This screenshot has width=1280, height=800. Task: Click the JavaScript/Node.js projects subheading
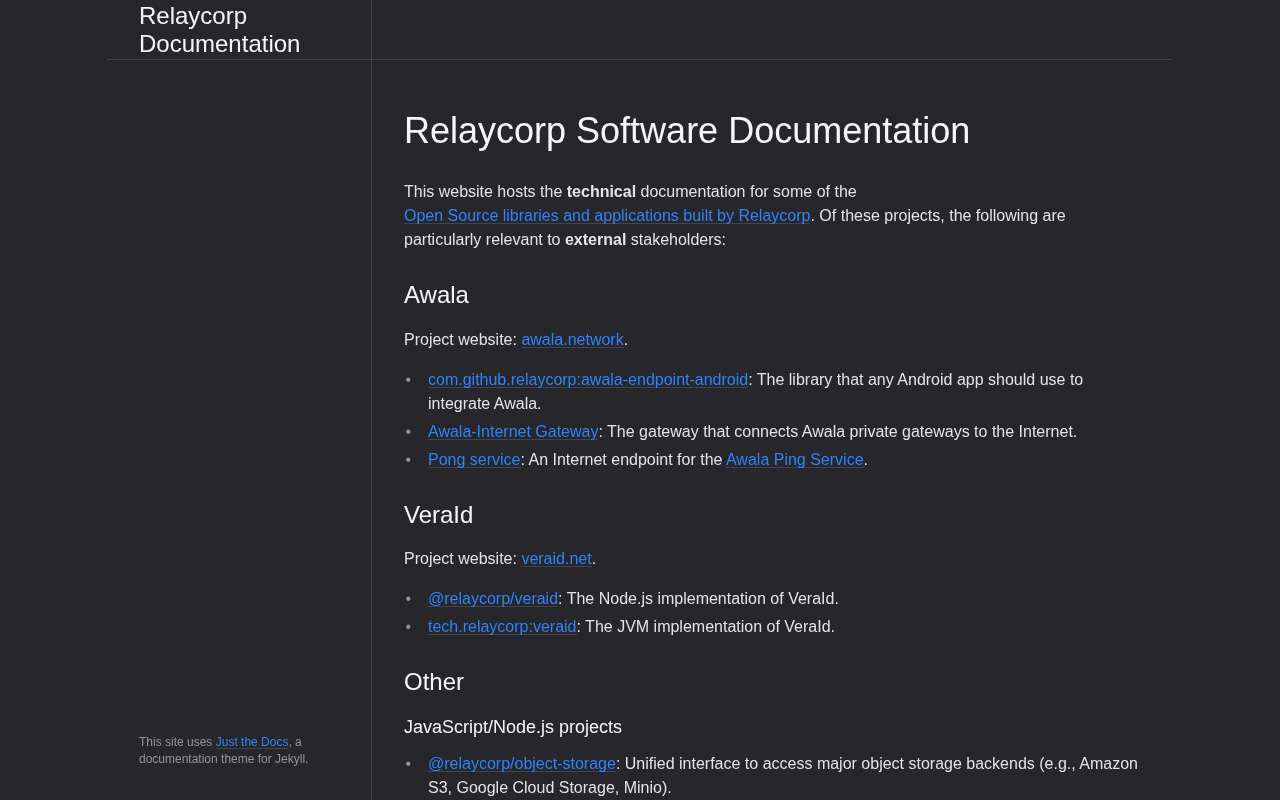pyautogui.click(x=512, y=727)
